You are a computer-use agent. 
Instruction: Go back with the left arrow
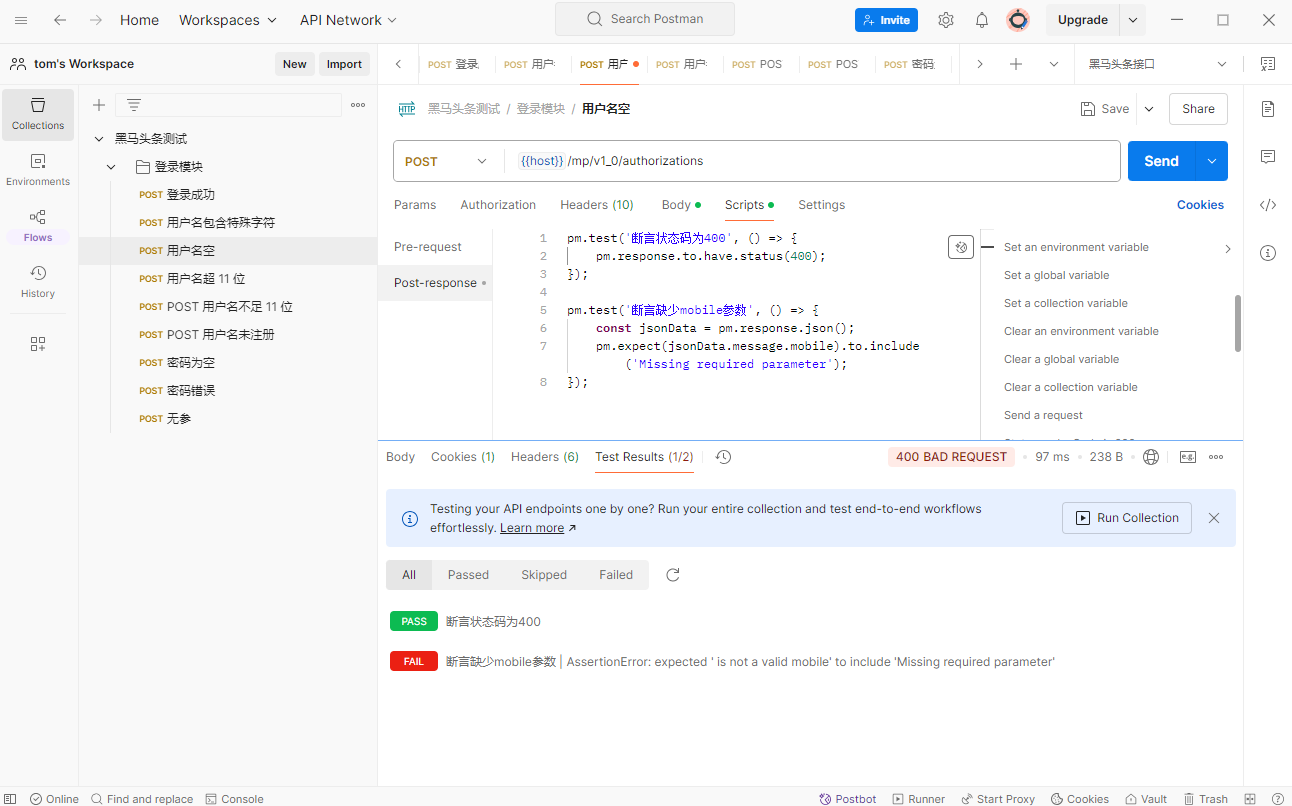[60, 20]
